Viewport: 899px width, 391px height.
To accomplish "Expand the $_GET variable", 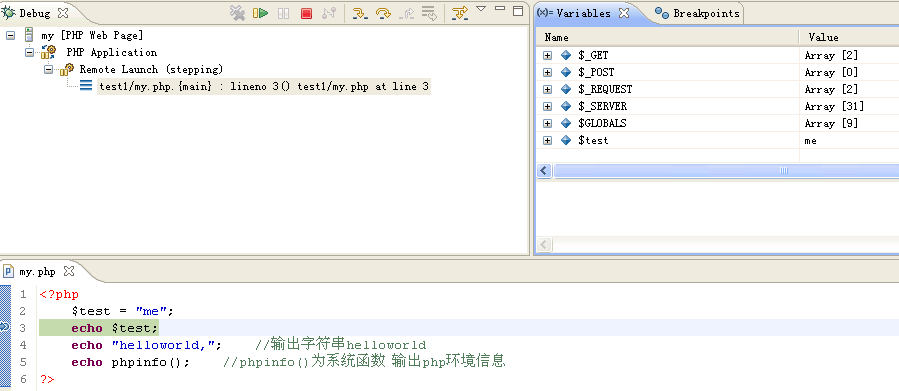I will tap(548, 56).
